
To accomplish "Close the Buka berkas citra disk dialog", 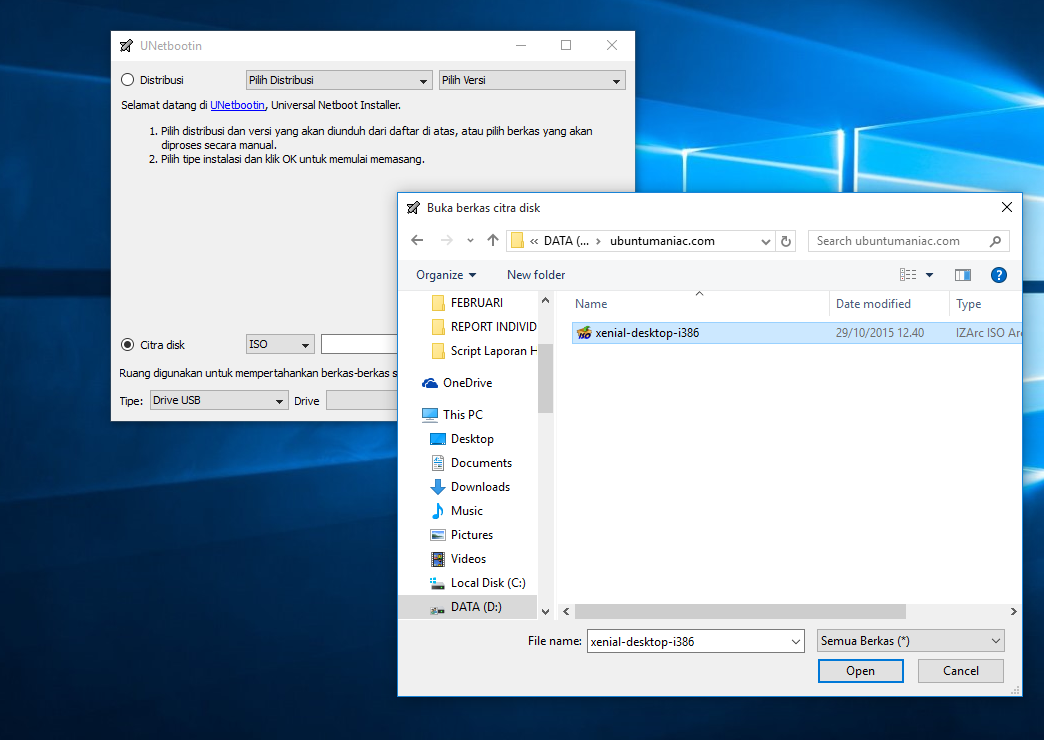I will coord(1007,207).
